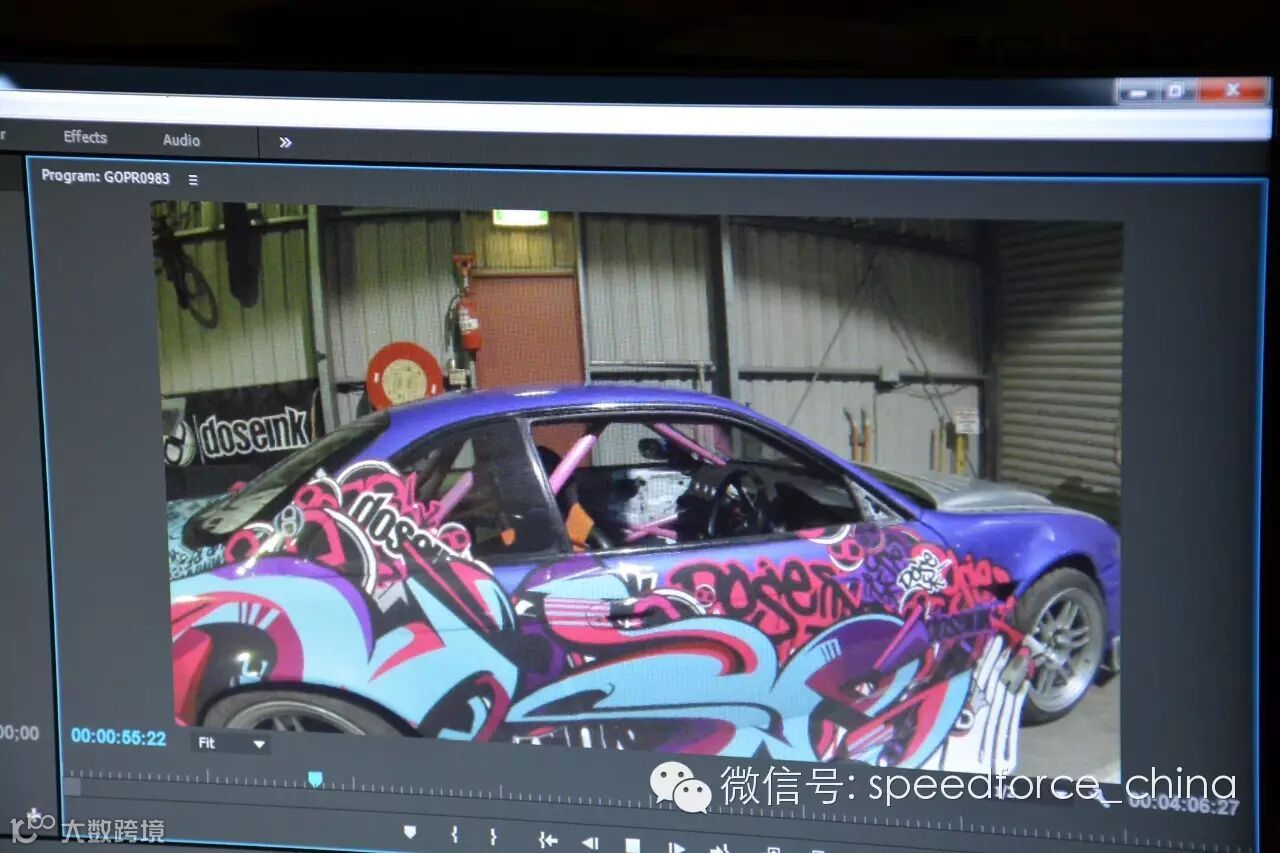Add a marker with the Add Marker icon

pyautogui.click(x=410, y=832)
